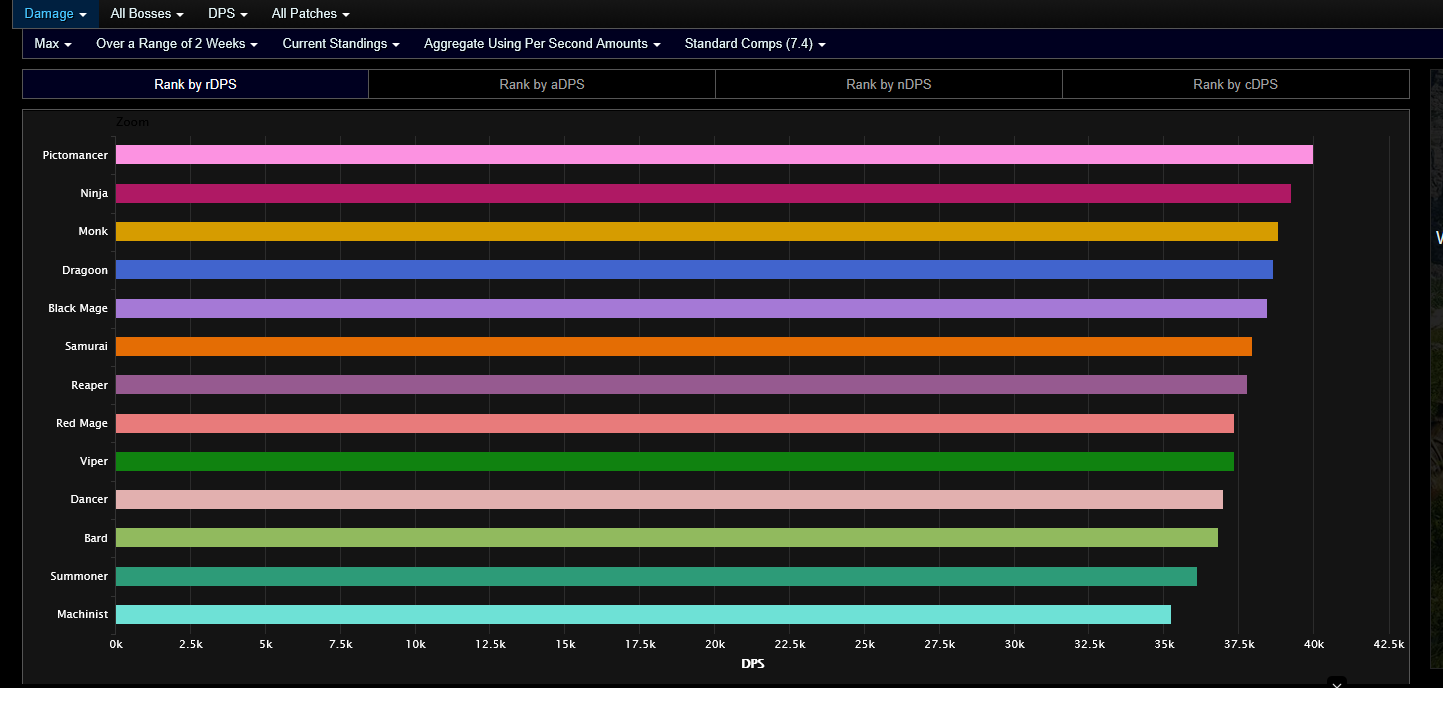Screen dimensions: 1443x717
Task: Open the Standard Comps (7.4) dropdown
Action: (755, 44)
